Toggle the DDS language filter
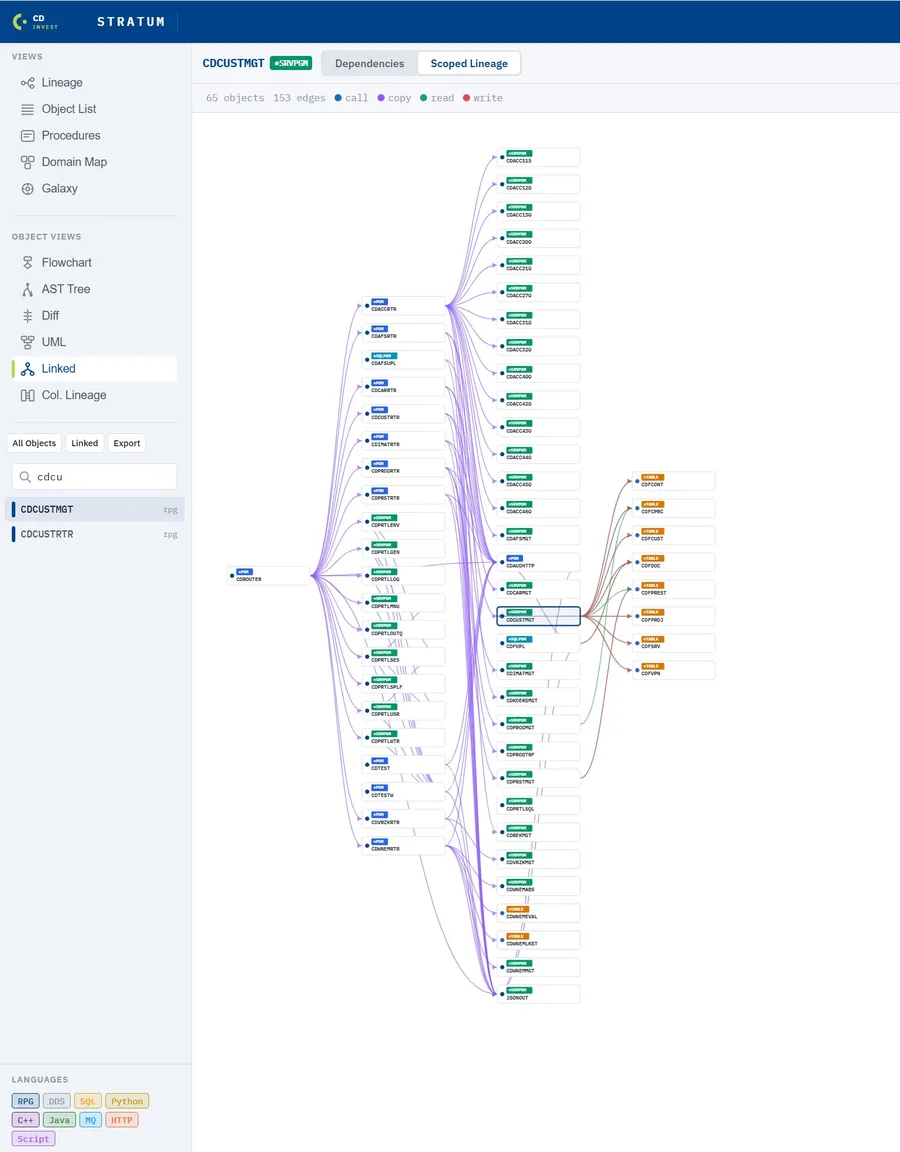The height and width of the screenshot is (1152, 900). tap(57, 1101)
